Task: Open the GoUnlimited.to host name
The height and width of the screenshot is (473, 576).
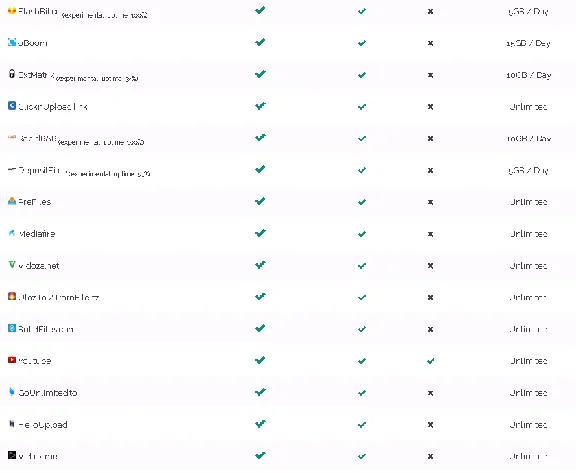Action: pyautogui.click(x=48, y=393)
